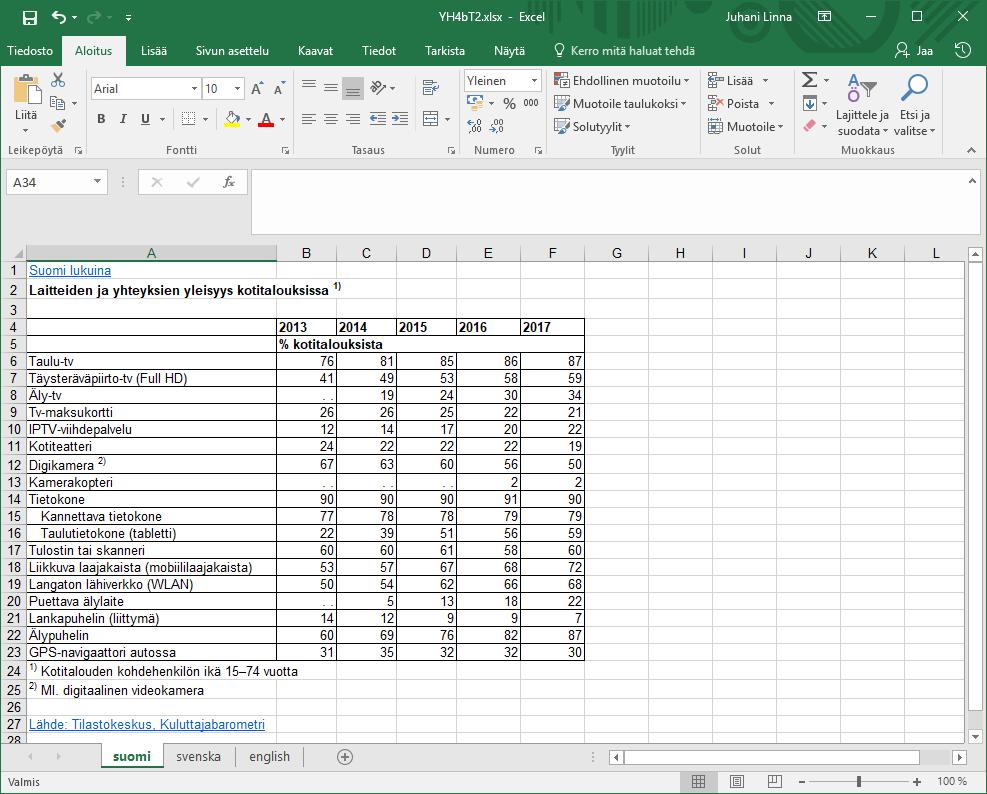Align text right
Image resolution: width=987 pixels, height=794 pixels.
tap(353, 118)
